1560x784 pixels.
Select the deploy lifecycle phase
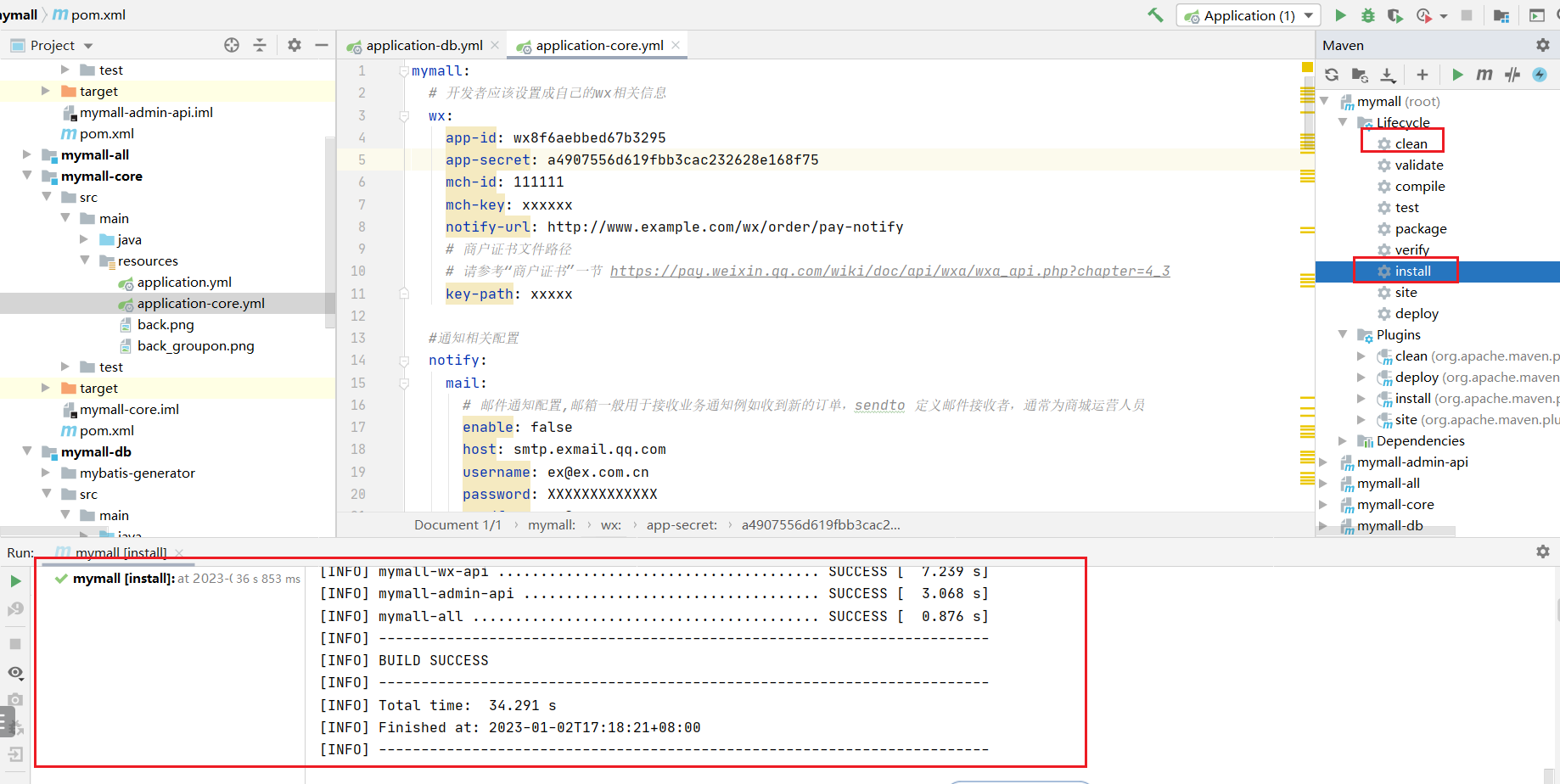pyautogui.click(x=1417, y=313)
